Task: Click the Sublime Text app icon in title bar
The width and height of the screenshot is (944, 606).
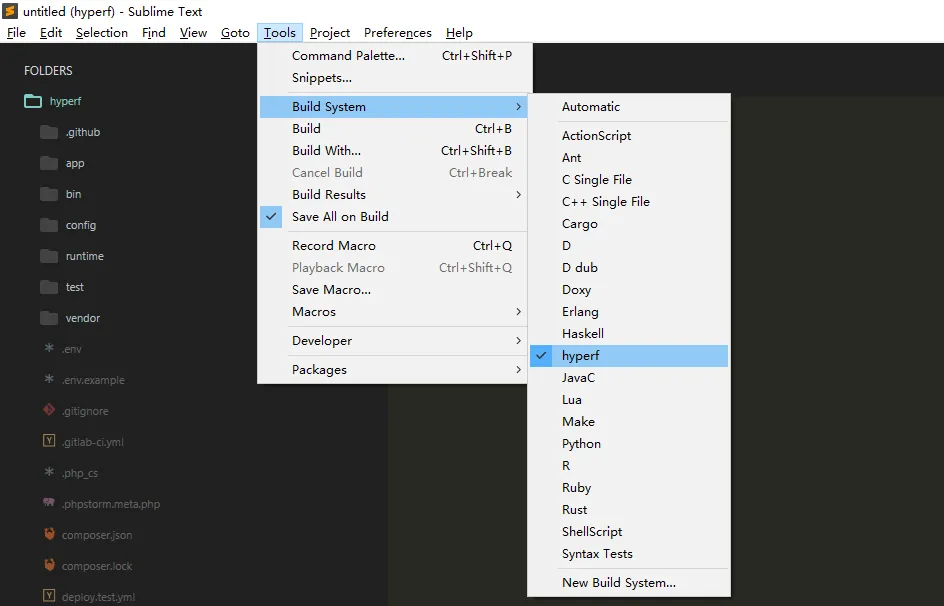Action: pyautogui.click(x=10, y=11)
